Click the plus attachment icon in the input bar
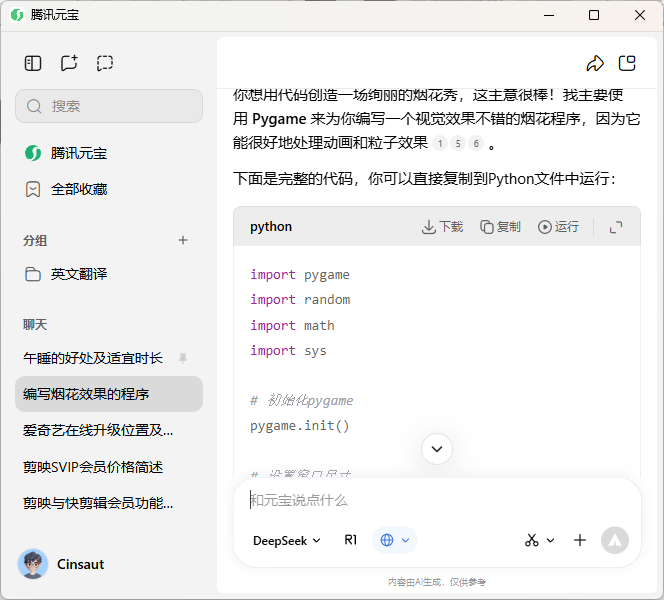The image size is (664, 600). pos(580,540)
